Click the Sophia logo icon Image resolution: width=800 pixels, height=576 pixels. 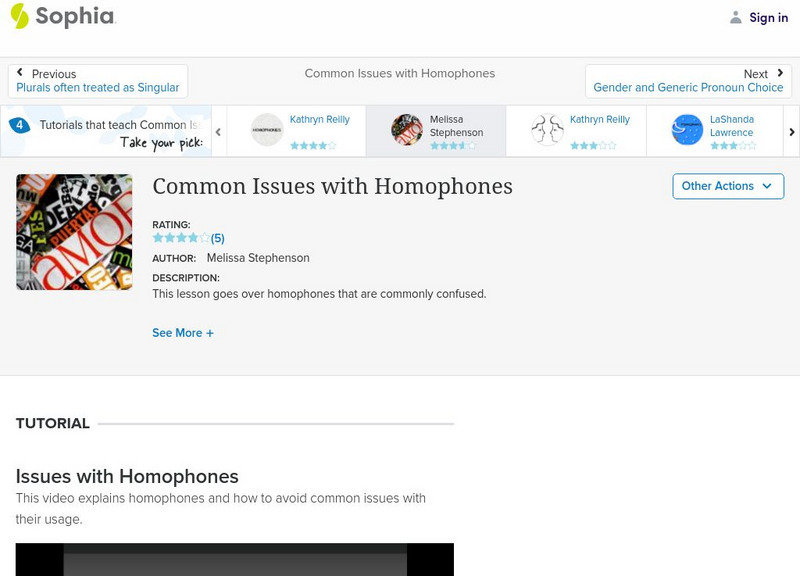click(19, 16)
